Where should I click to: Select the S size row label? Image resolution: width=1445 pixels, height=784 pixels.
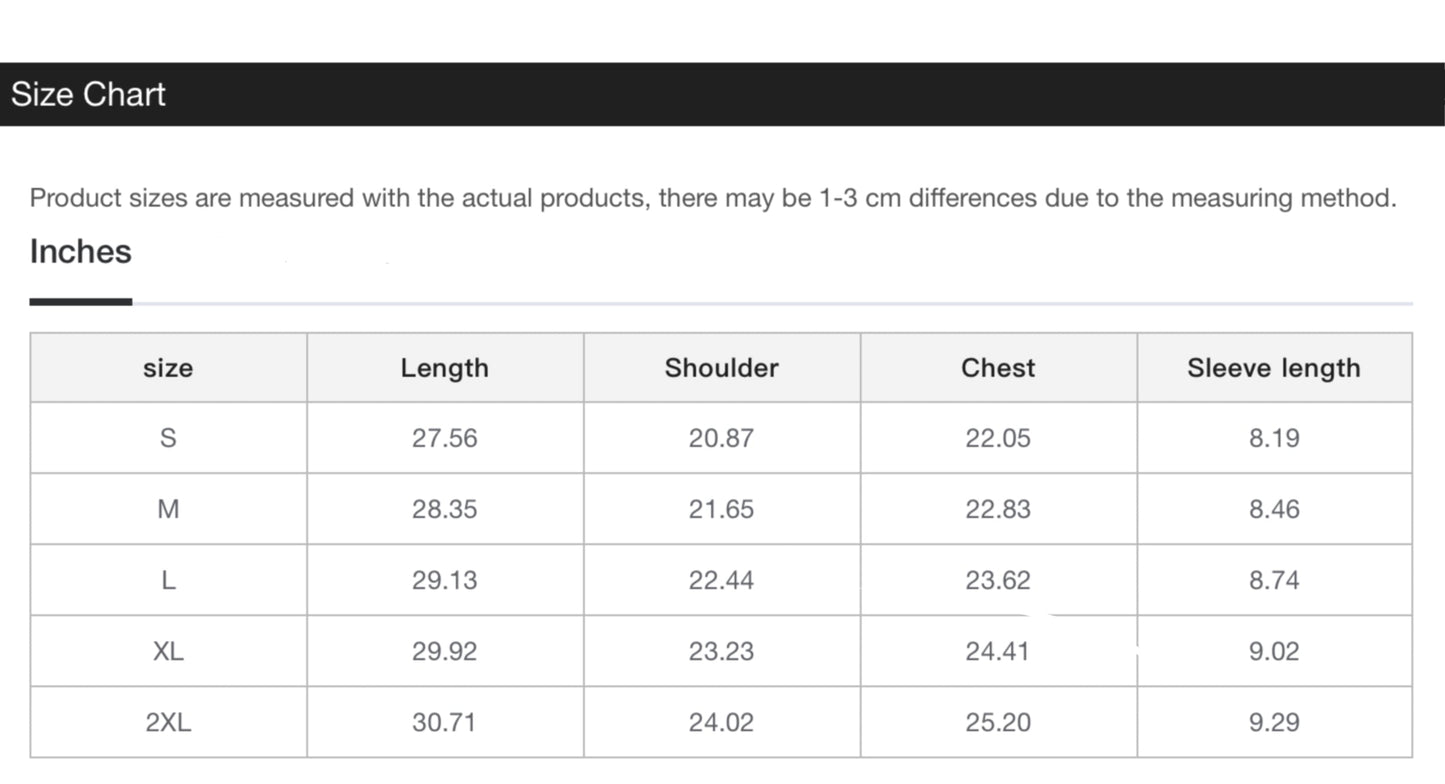pos(168,438)
